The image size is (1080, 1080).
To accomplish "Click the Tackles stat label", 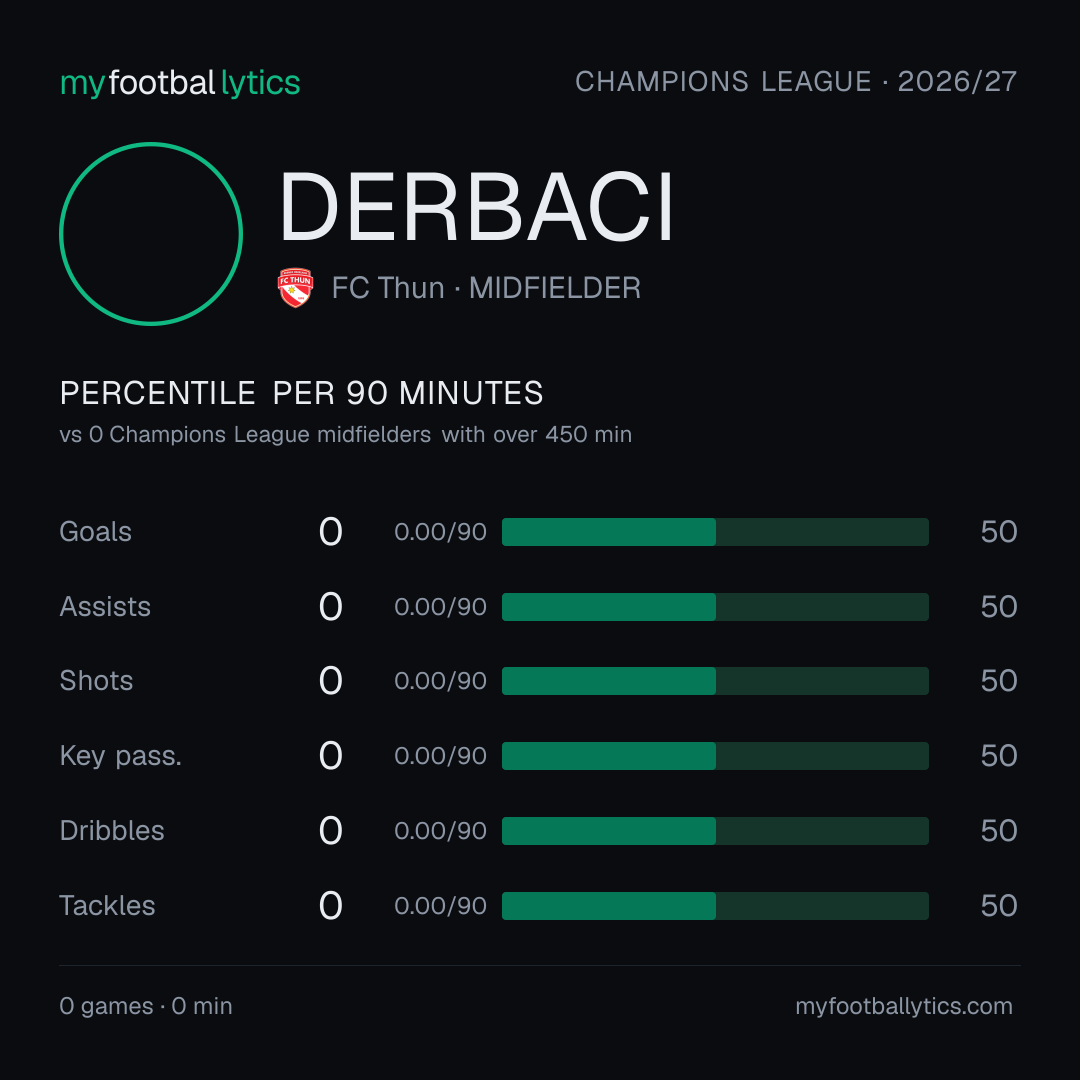I will point(107,906).
